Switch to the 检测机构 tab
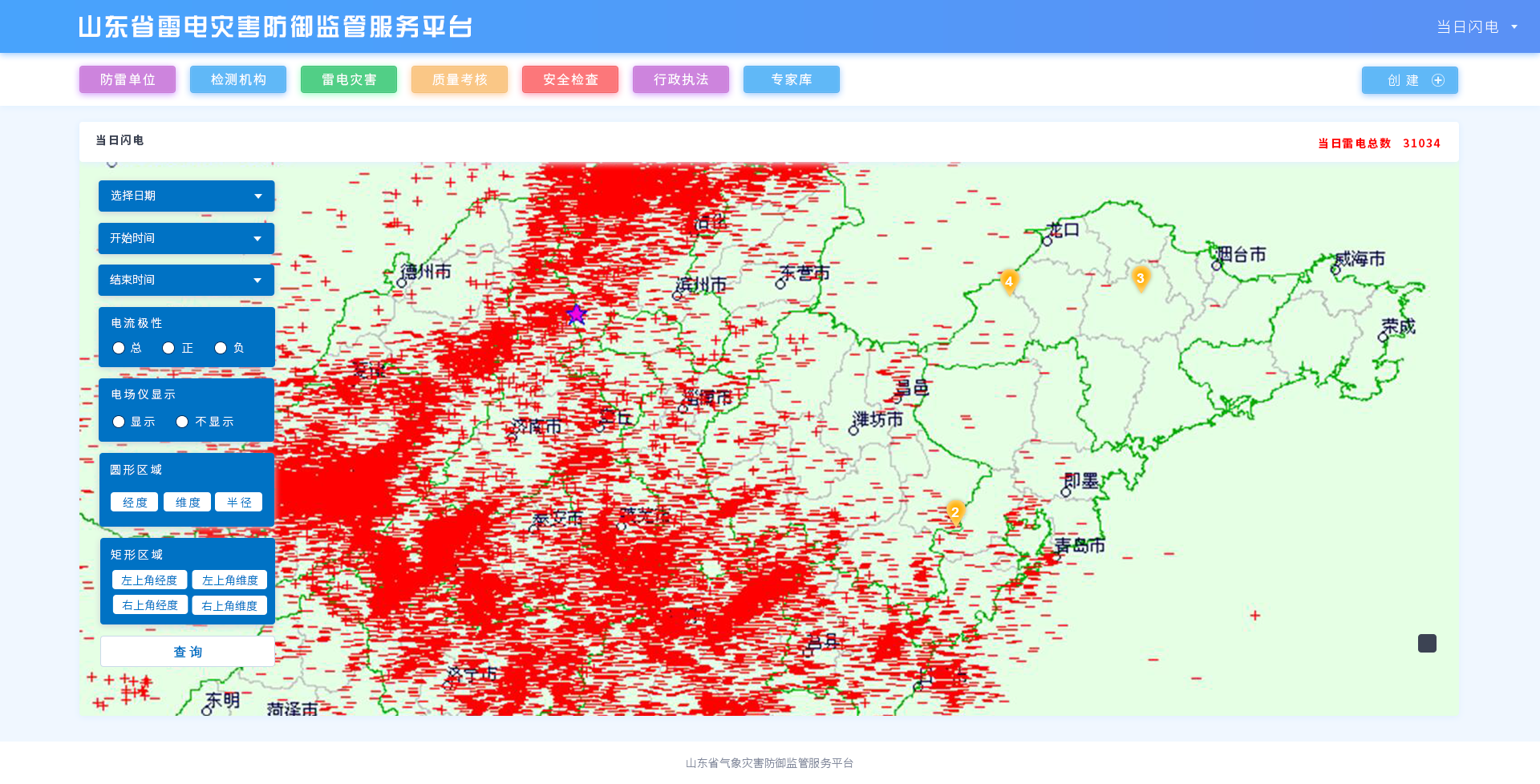 pos(237,79)
